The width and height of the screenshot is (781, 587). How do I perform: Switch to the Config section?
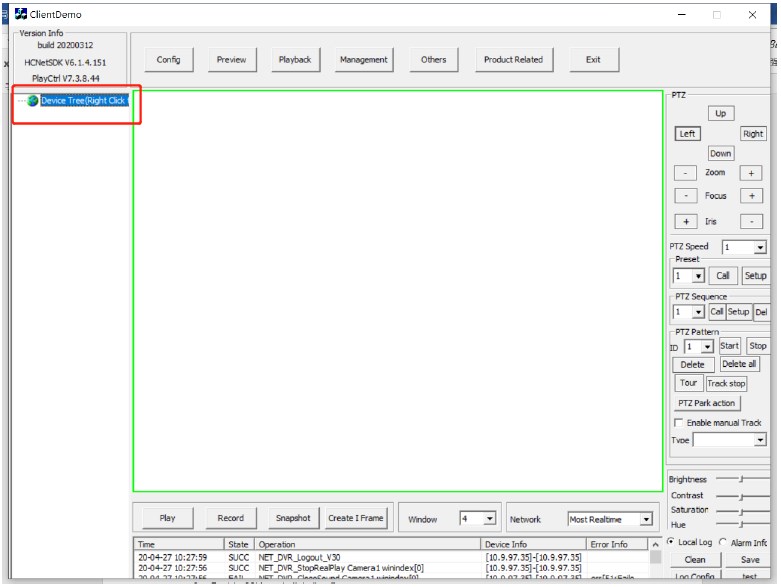[169, 60]
